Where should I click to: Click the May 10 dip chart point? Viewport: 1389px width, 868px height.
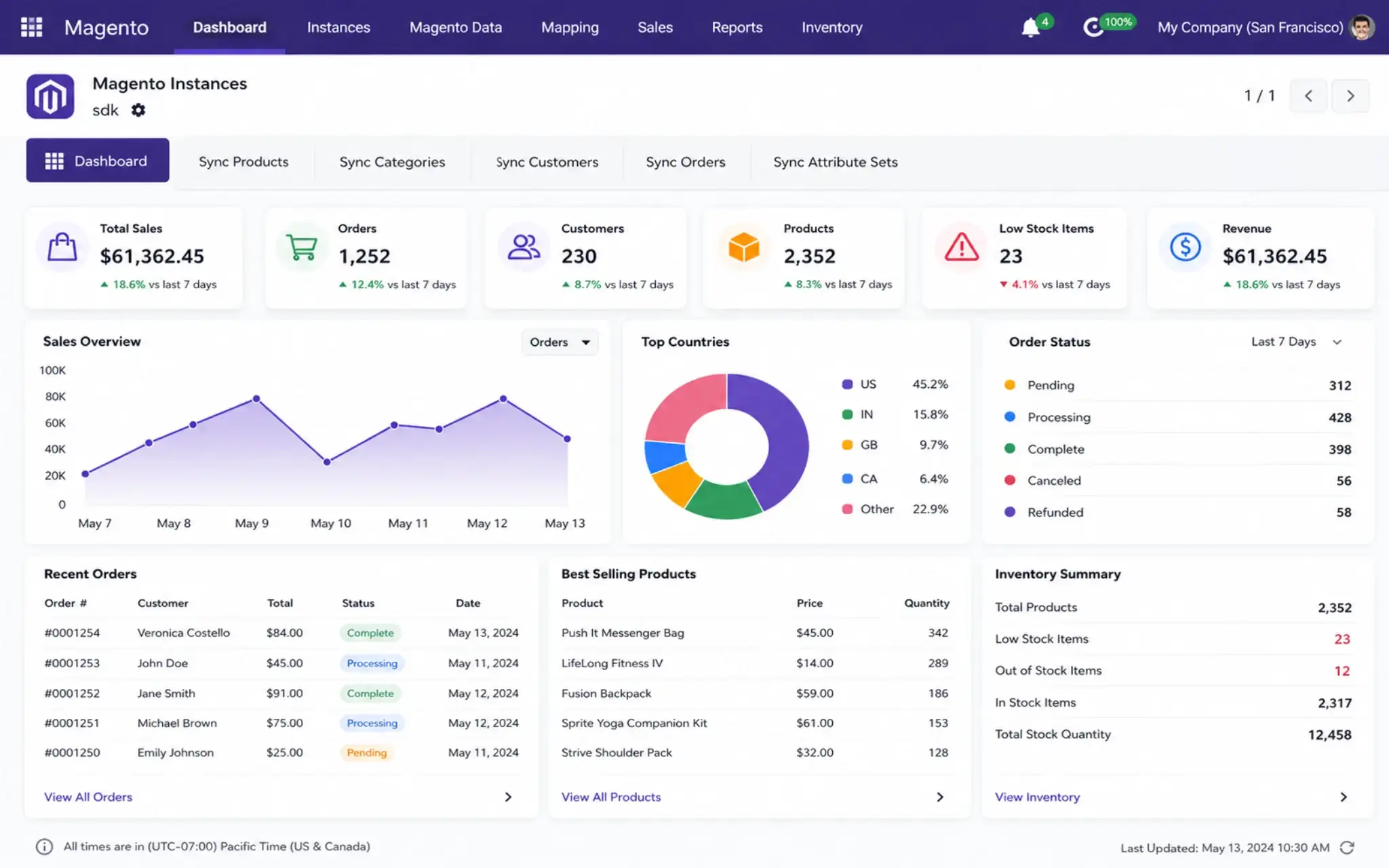click(x=327, y=462)
